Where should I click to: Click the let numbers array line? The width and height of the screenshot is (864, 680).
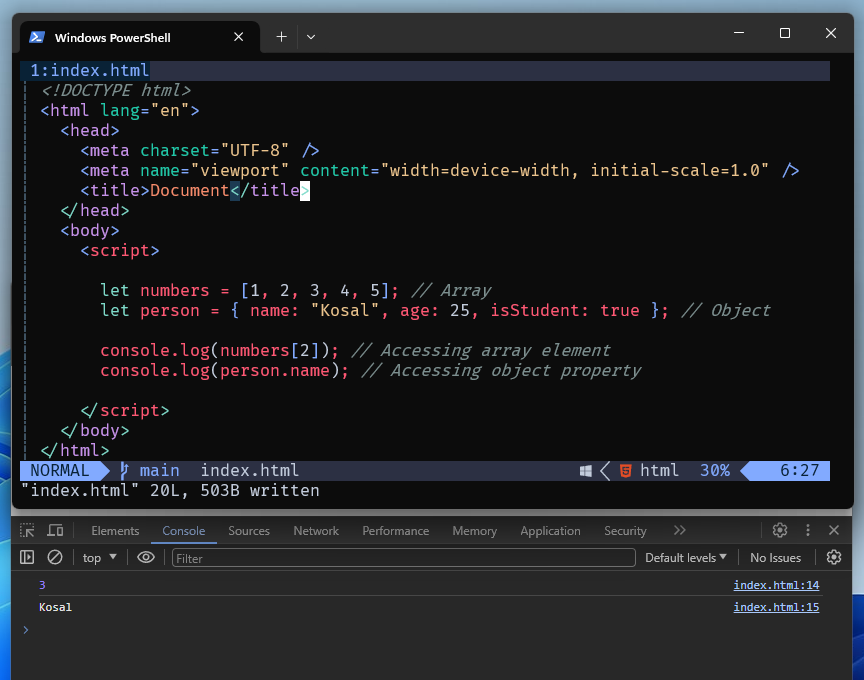[x=295, y=290]
